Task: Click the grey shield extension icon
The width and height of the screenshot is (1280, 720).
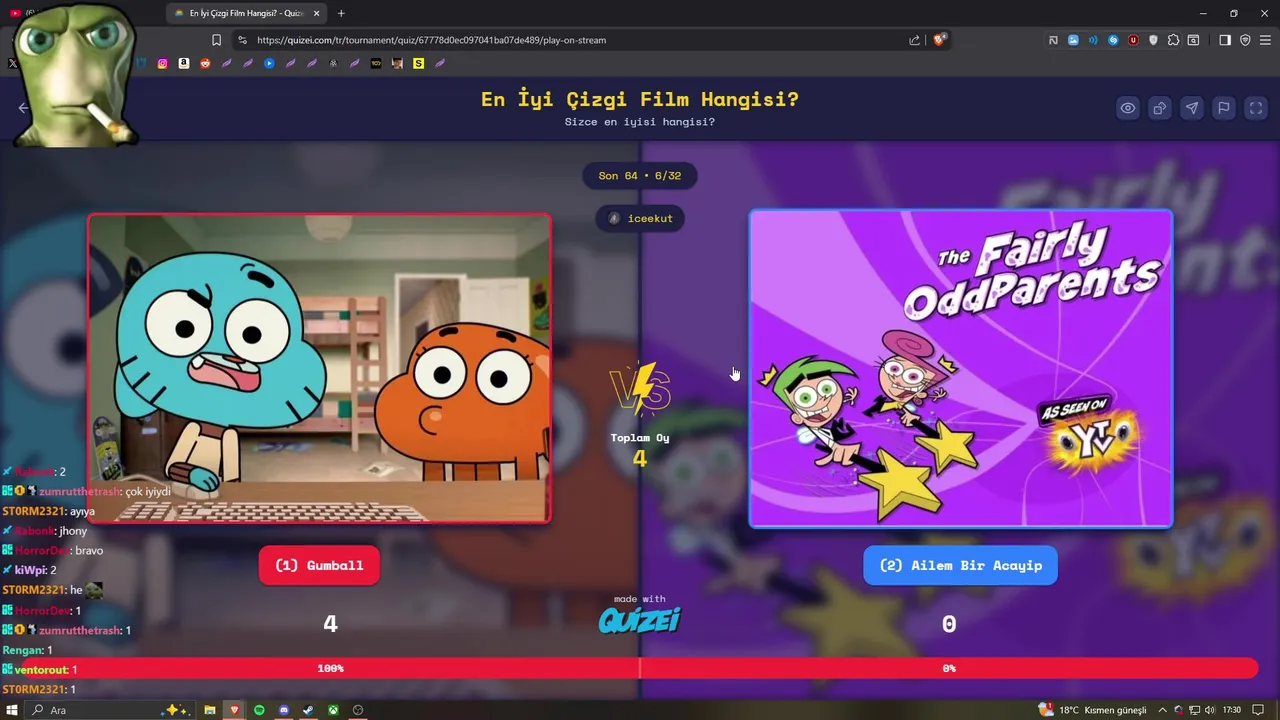Action: 1153,40
